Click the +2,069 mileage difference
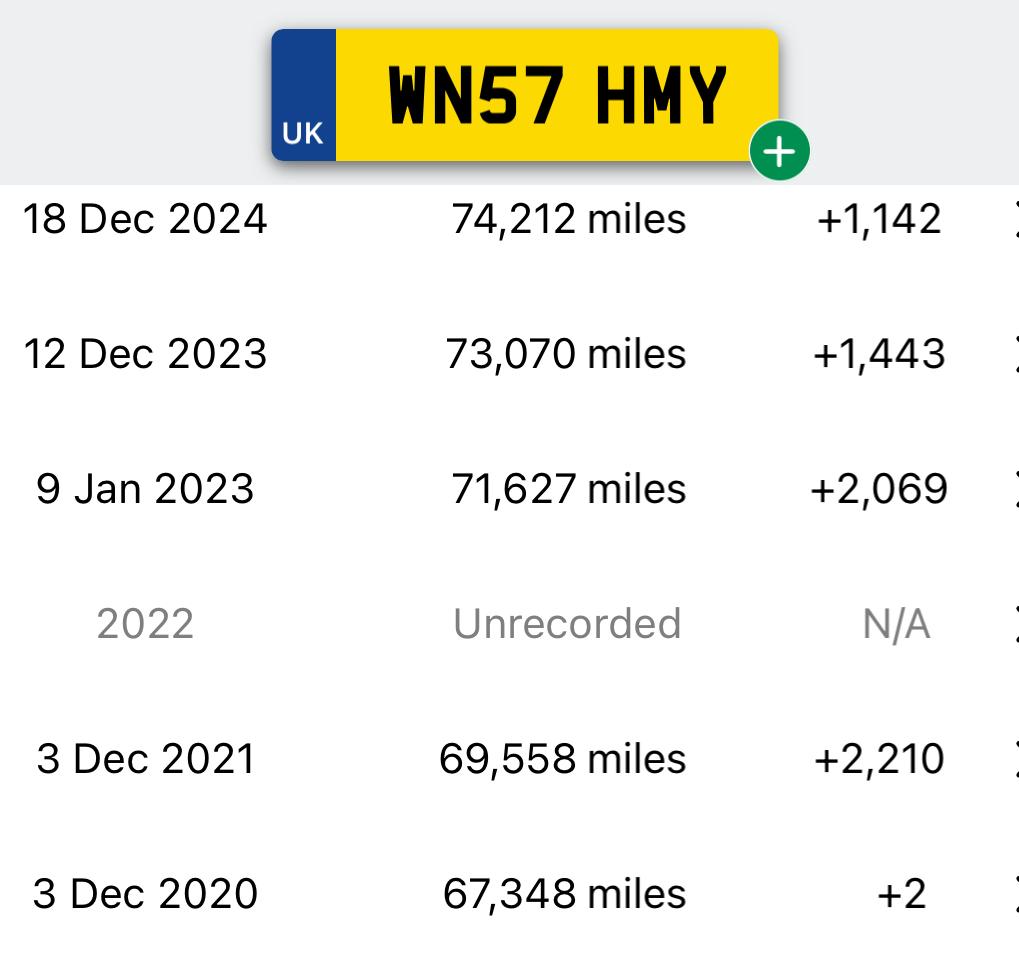This screenshot has height=978, width=1019. pos(879,489)
